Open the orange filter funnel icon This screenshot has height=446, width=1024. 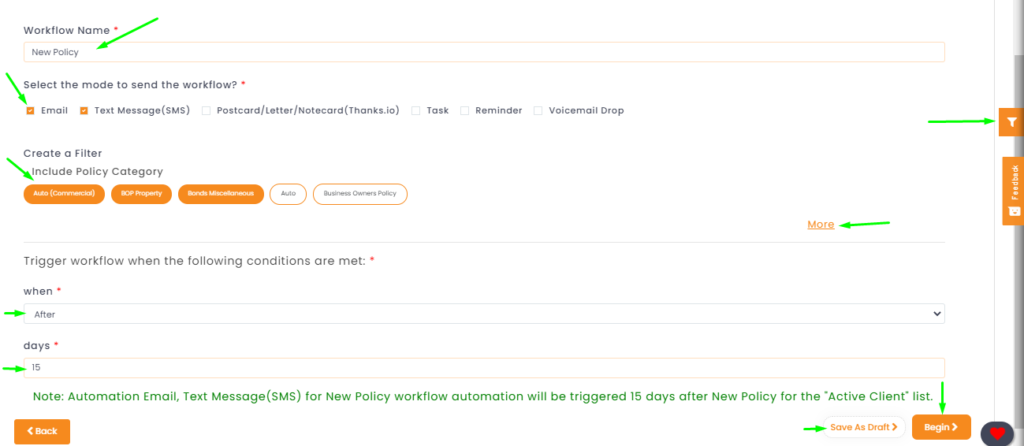point(1011,122)
